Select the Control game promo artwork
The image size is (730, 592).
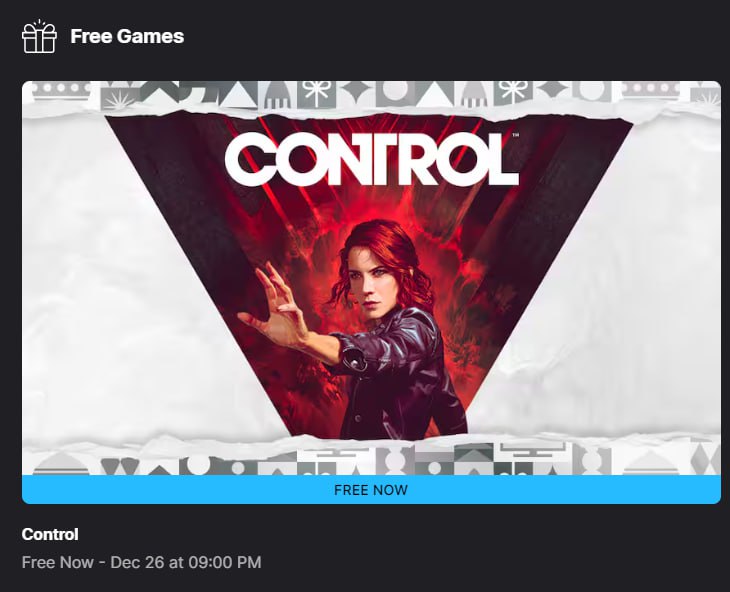pyautogui.click(x=371, y=278)
